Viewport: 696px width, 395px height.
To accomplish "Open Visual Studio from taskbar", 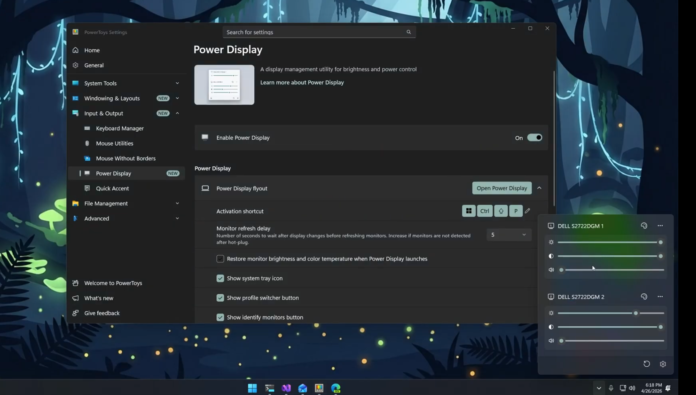I will coord(286,388).
